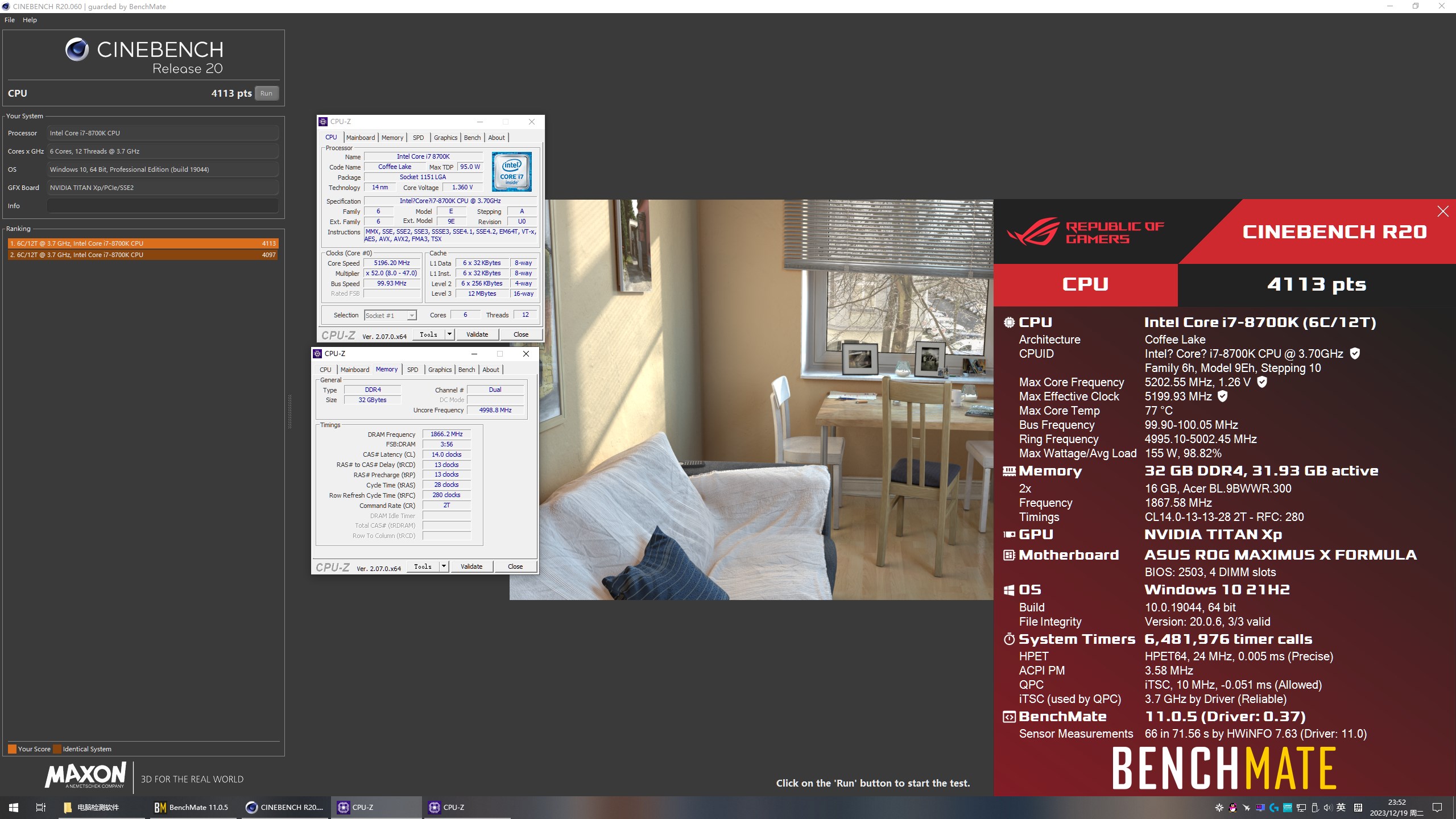Open About tab in lower CPU-Z window
Image resolution: width=1456 pixels, height=819 pixels.
click(x=491, y=370)
